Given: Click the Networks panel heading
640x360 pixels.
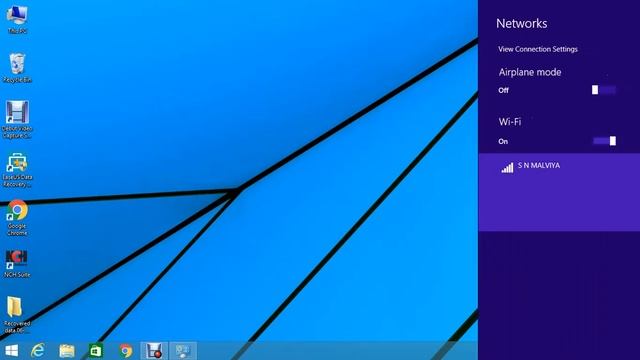Looking at the screenshot, I should (x=522, y=23).
